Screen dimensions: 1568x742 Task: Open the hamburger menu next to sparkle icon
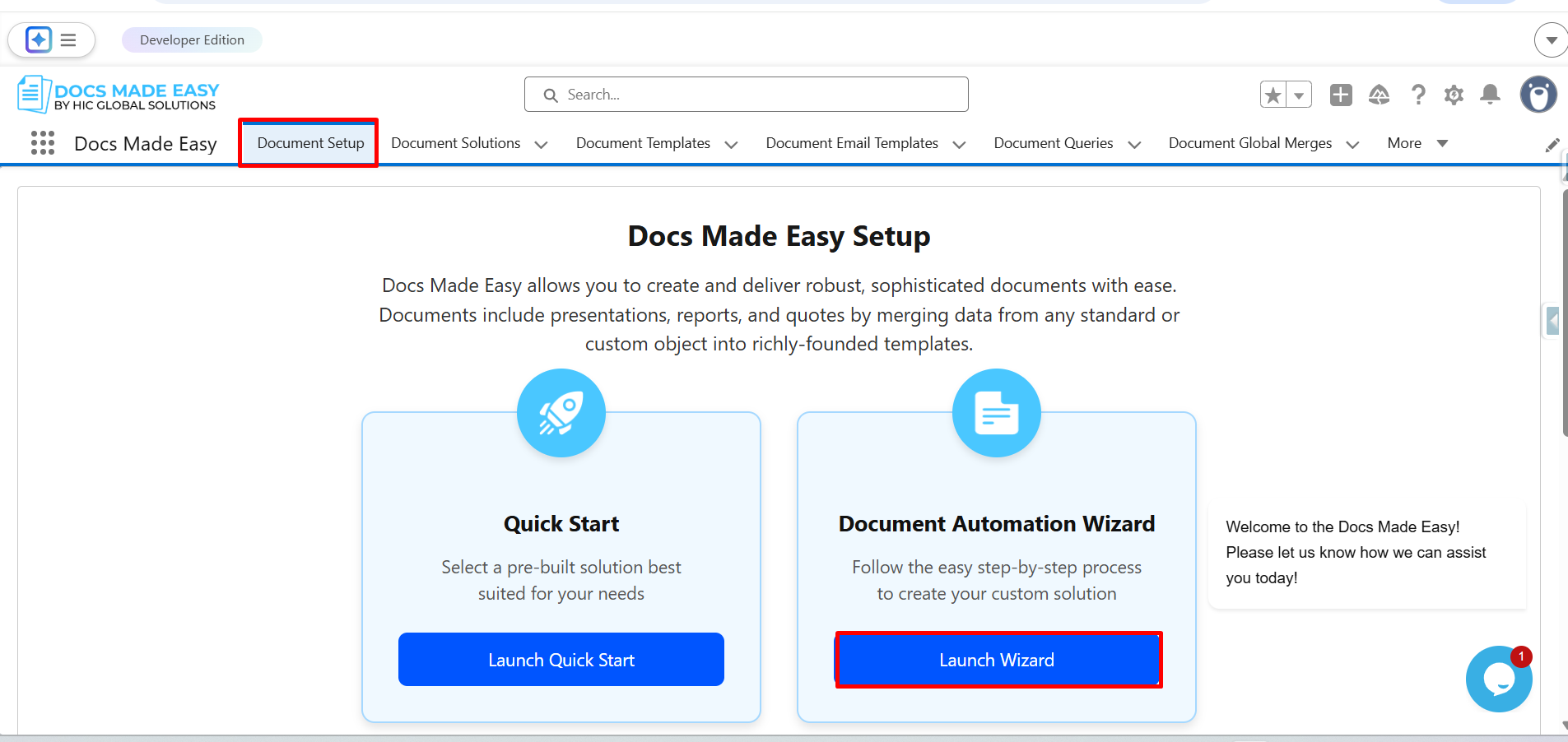68,39
